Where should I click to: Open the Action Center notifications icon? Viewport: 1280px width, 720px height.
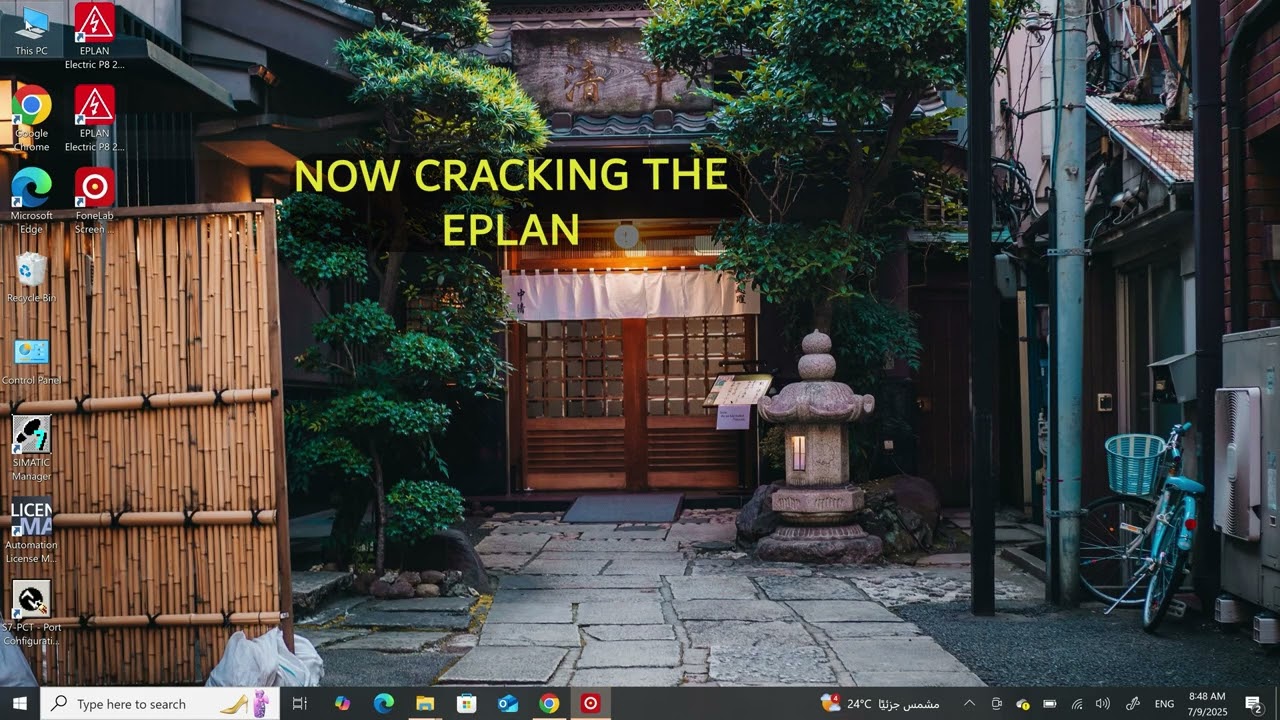tap(1253, 704)
